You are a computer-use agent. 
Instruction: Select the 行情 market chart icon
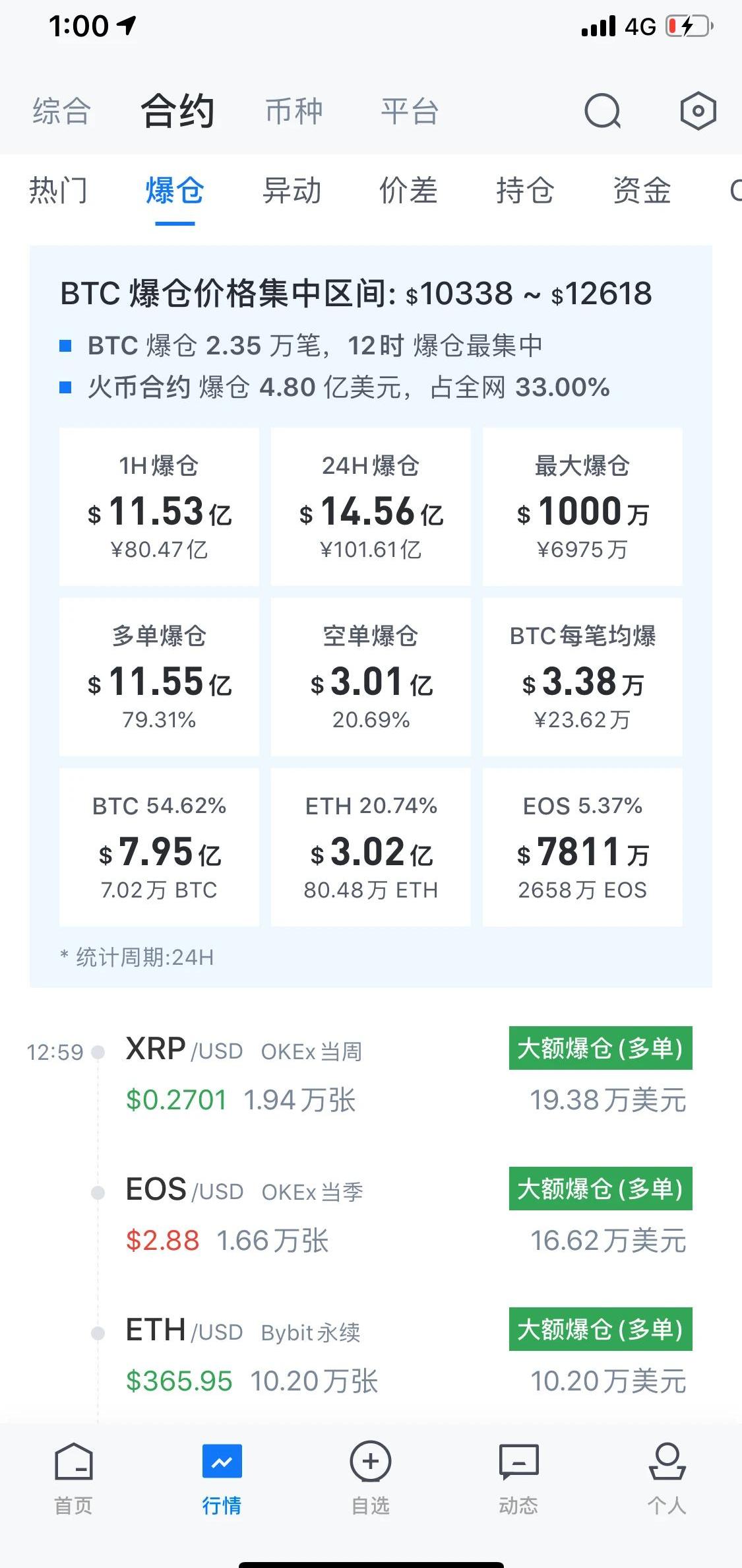point(222,1477)
